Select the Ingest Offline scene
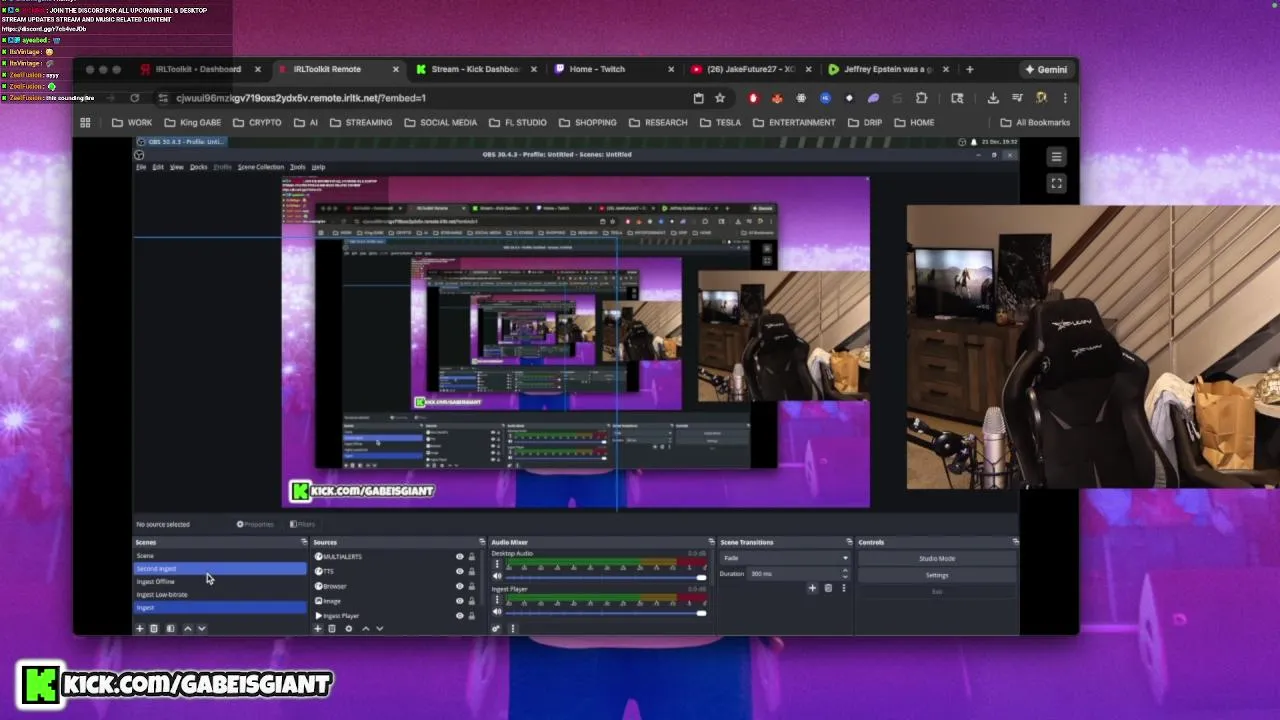 coord(220,581)
